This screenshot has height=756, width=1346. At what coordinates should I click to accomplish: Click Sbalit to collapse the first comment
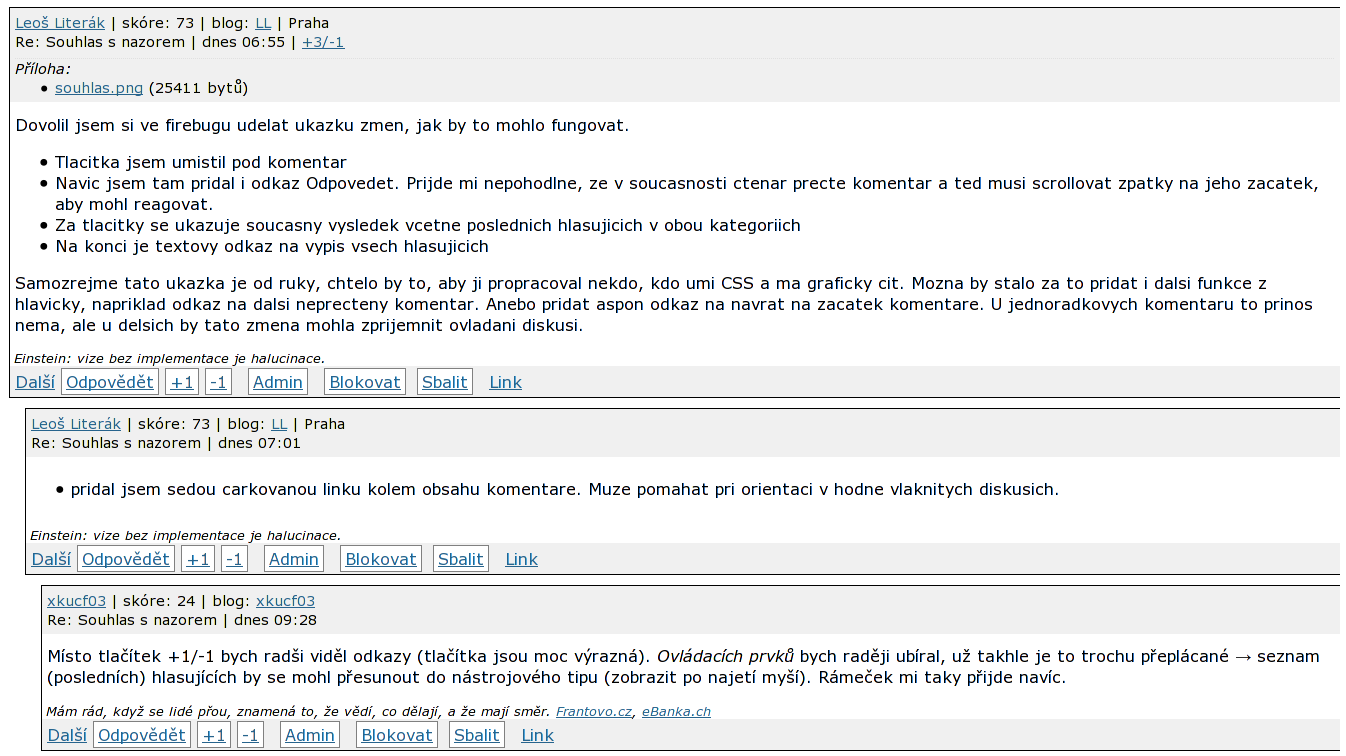pyautogui.click(x=445, y=382)
